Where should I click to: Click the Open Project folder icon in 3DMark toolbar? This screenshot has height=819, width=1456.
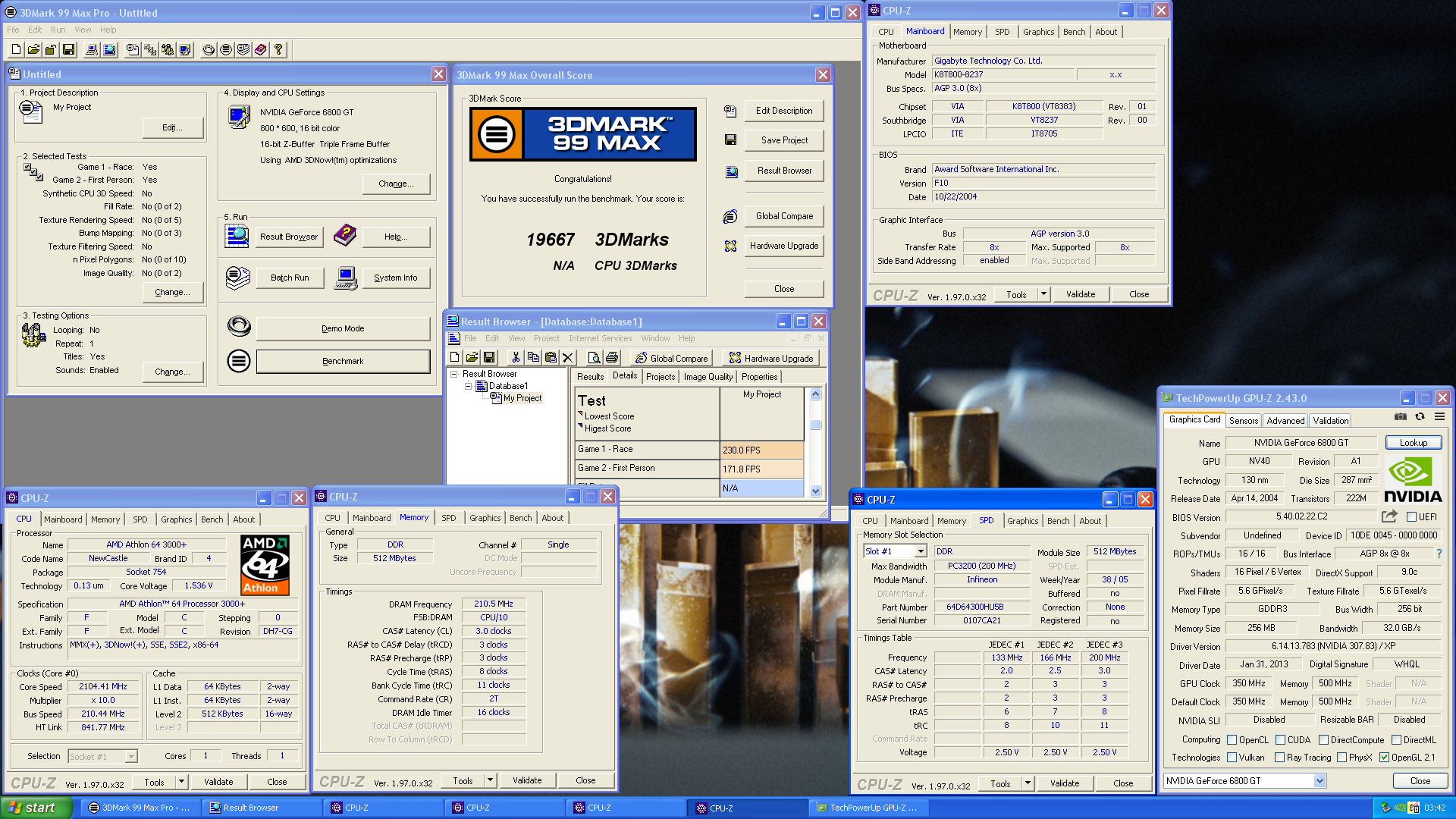tap(33, 49)
